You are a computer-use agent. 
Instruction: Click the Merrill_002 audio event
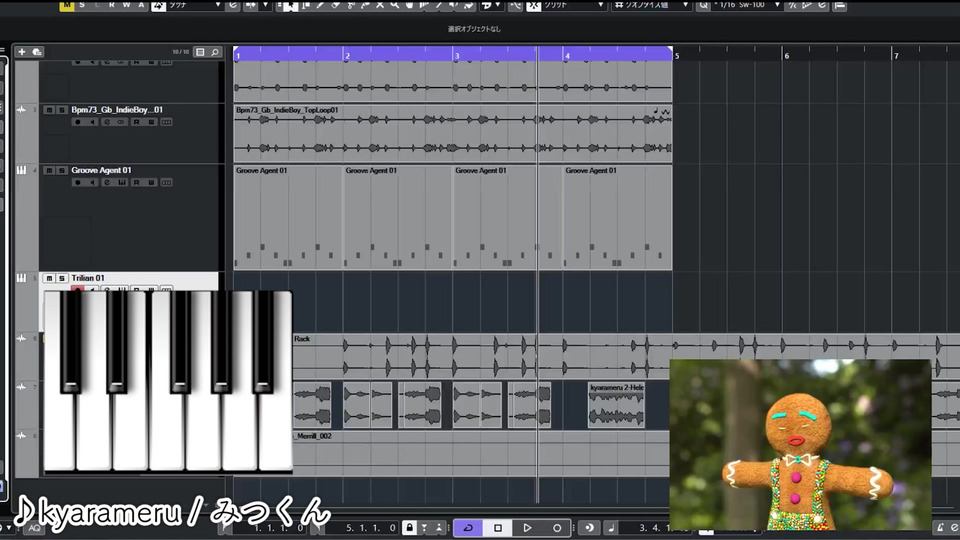tap(481, 453)
